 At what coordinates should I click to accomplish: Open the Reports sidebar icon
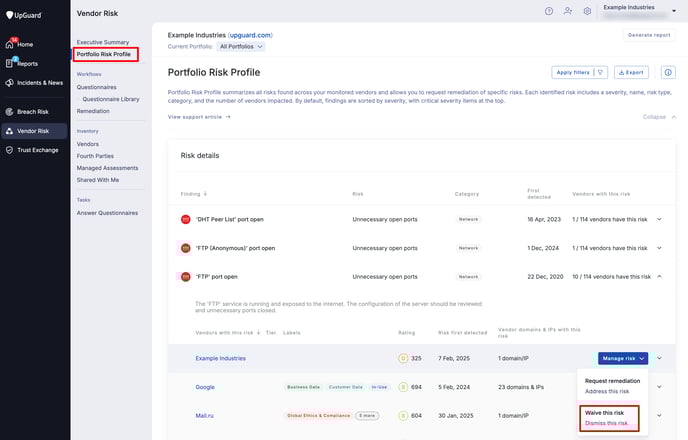[9, 63]
